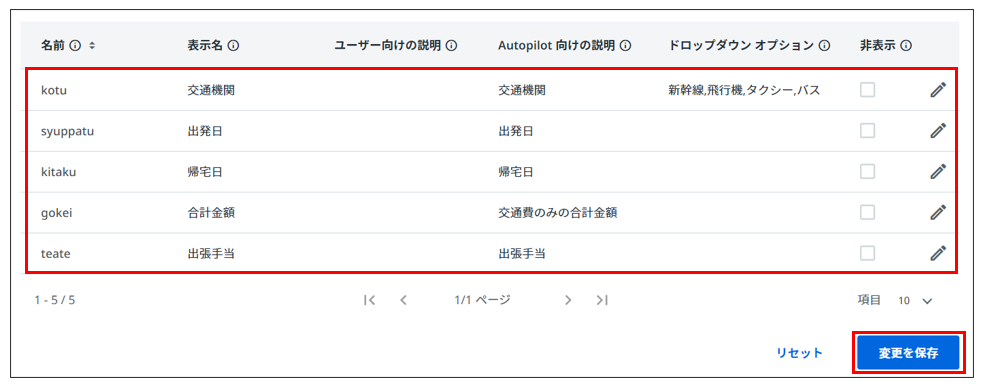Jump to the last page button
Screen dimensions: 982x386
(602, 300)
